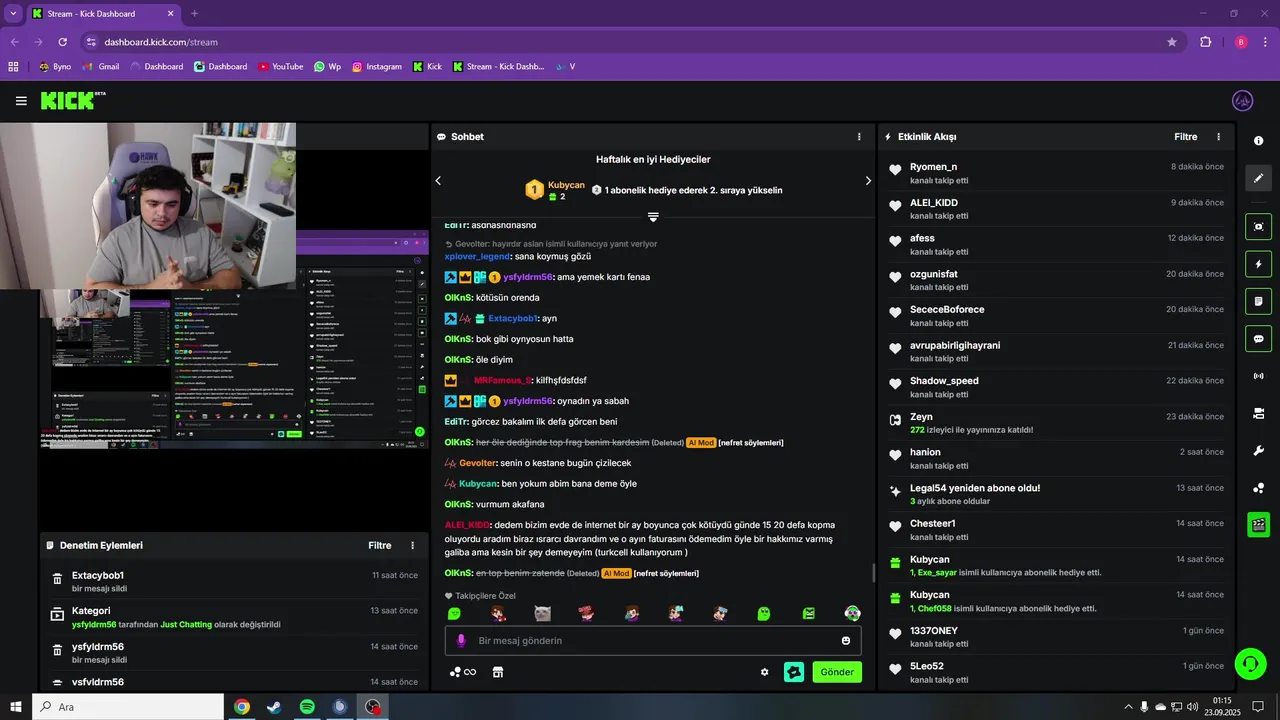Click the Ryomen_n activity entry
The height and width of the screenshot is (720, 1280).
[x=1056, y=173]
